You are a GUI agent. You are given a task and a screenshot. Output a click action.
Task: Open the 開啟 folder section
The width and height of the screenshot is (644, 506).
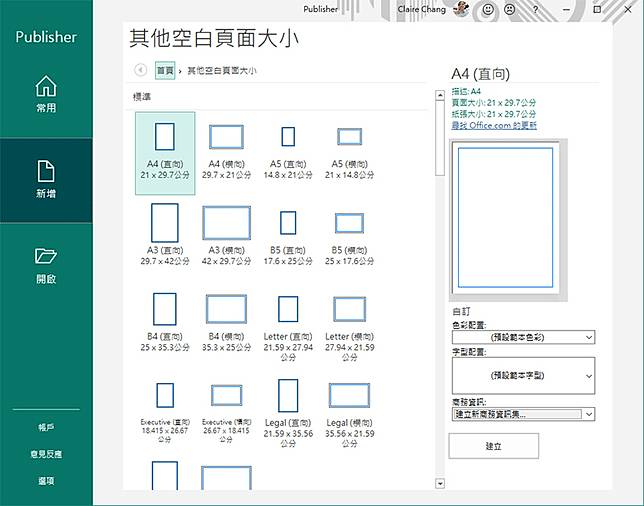[46, 266]
